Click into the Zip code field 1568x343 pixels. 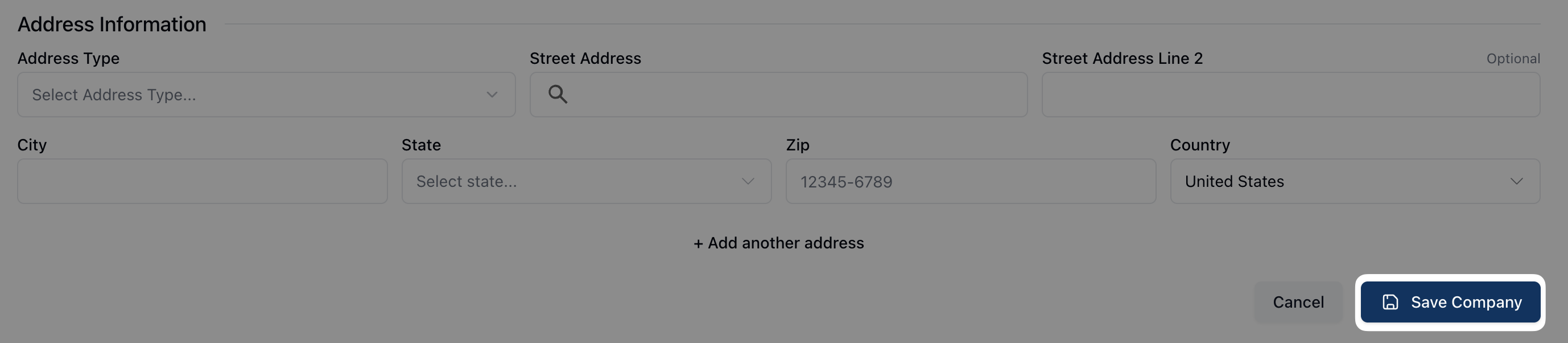970,182
